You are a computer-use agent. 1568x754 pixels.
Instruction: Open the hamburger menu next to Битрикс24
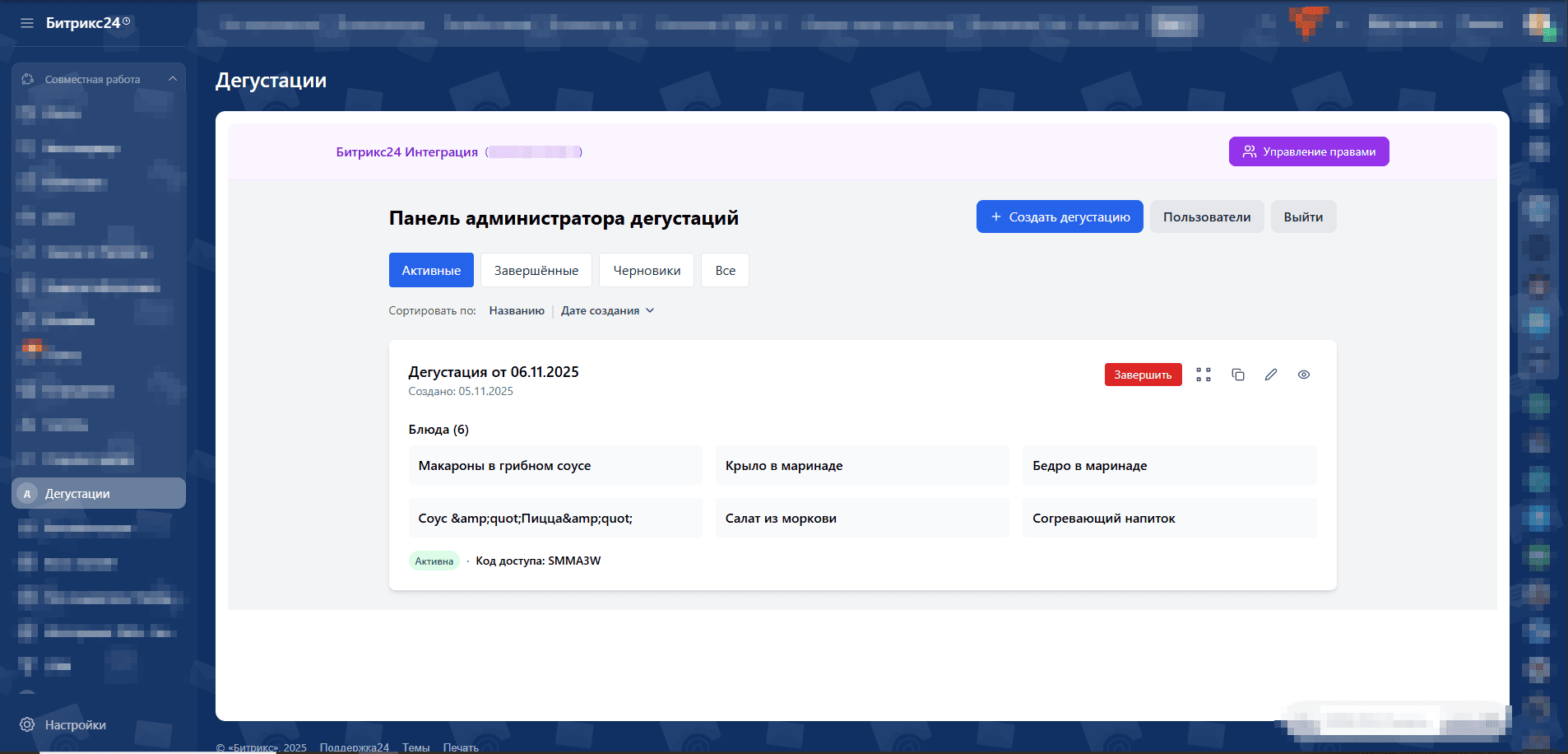(27, 23)
